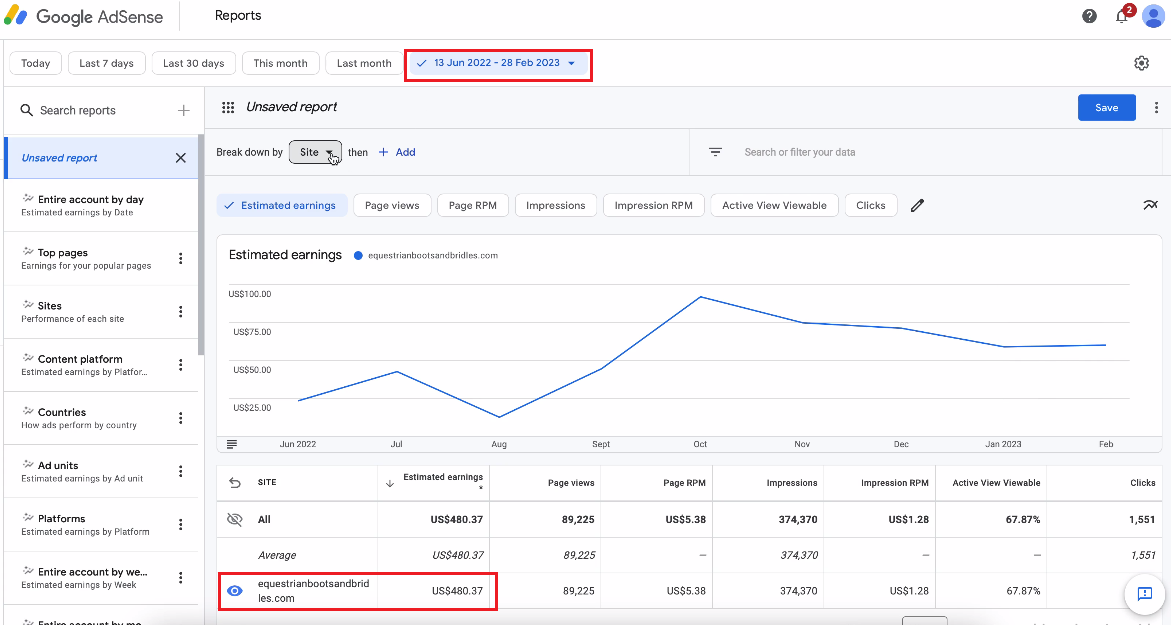
Task: Toggle the Clicks metric chip
Action: click(871, 206)
